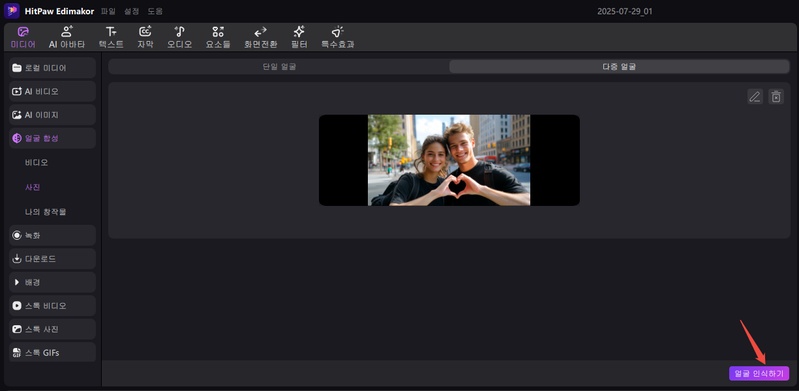Click the HitPaw Edimakor logo icon

point(11,11)
